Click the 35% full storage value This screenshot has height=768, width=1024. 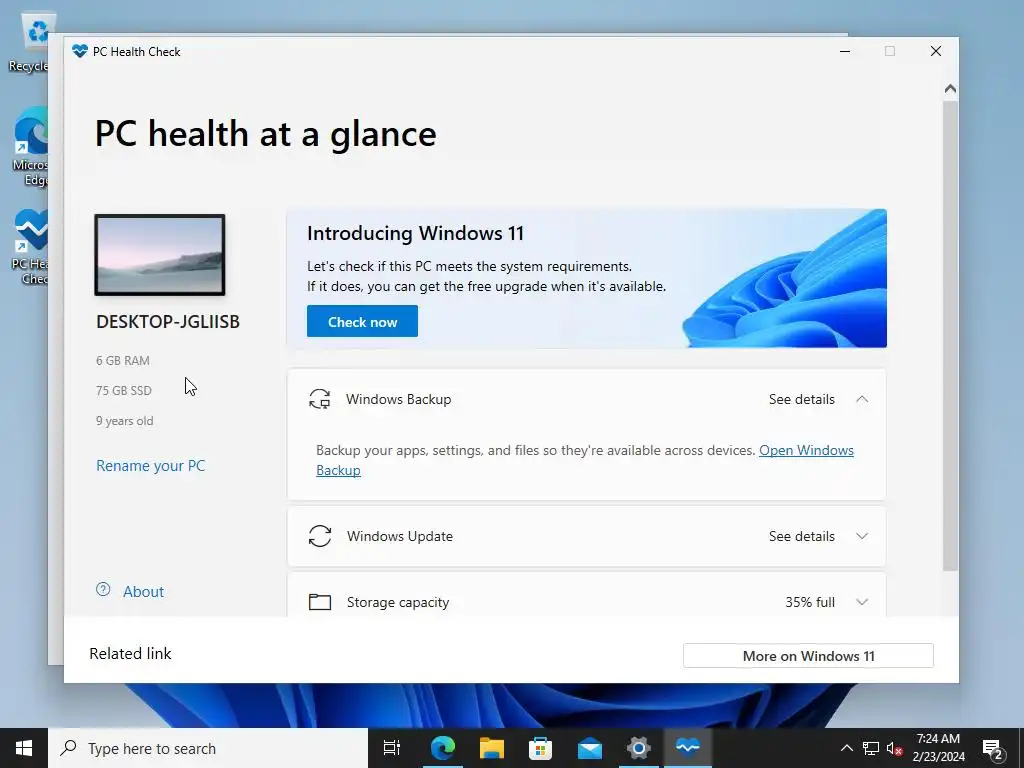[810, 602]
